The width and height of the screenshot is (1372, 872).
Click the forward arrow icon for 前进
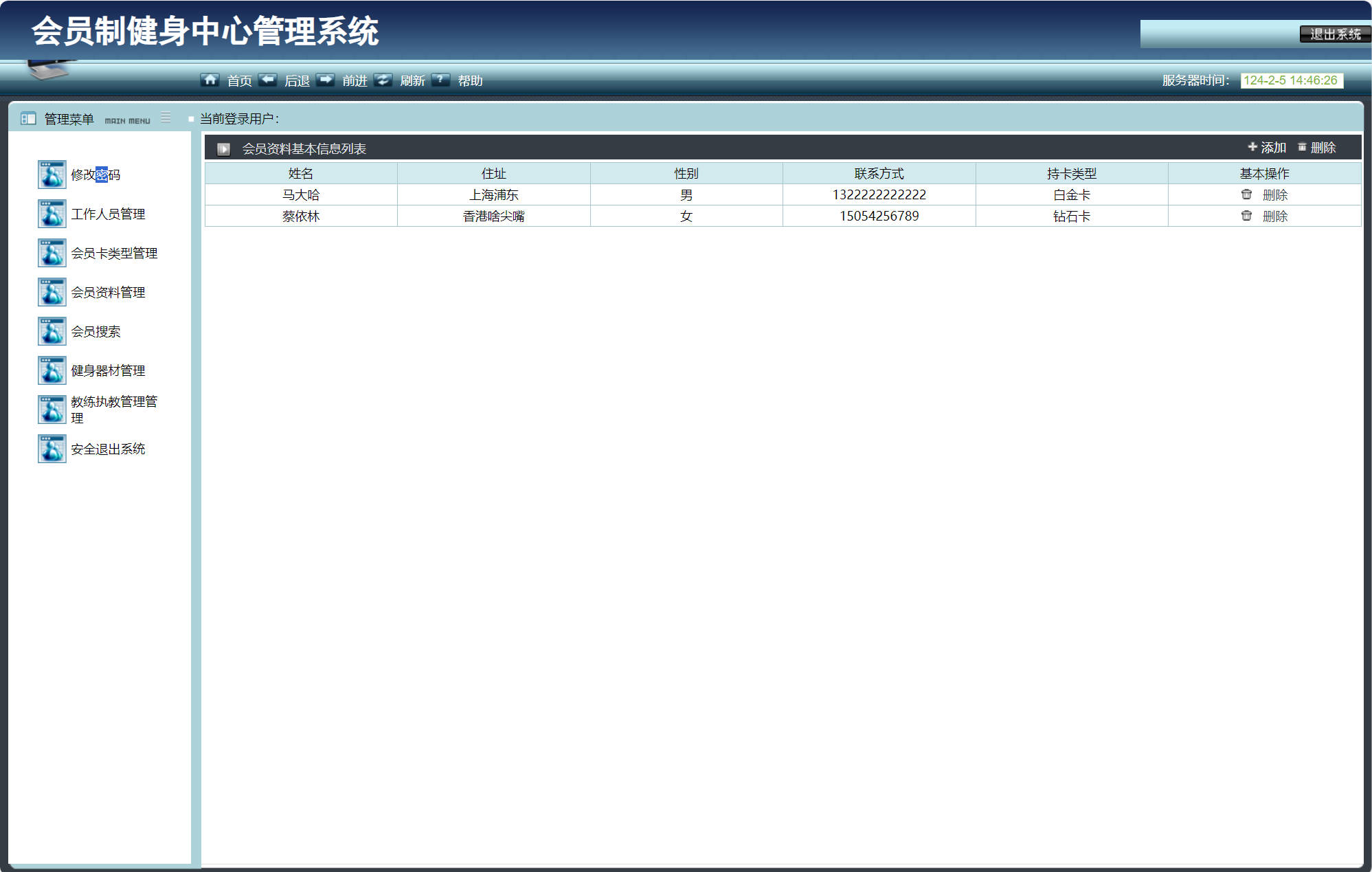[326, 80]
